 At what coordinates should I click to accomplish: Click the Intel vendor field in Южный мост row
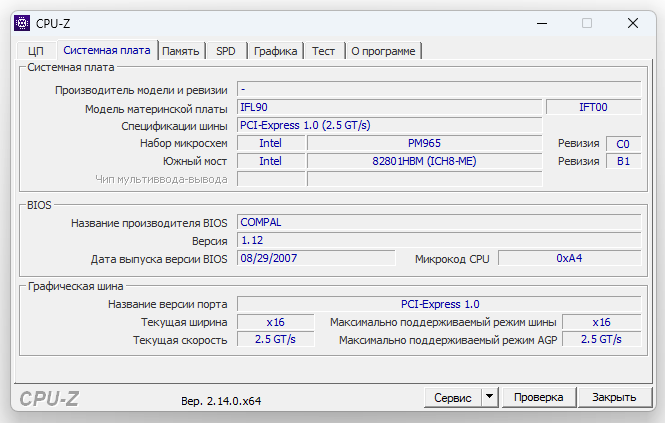coord(271,161)
